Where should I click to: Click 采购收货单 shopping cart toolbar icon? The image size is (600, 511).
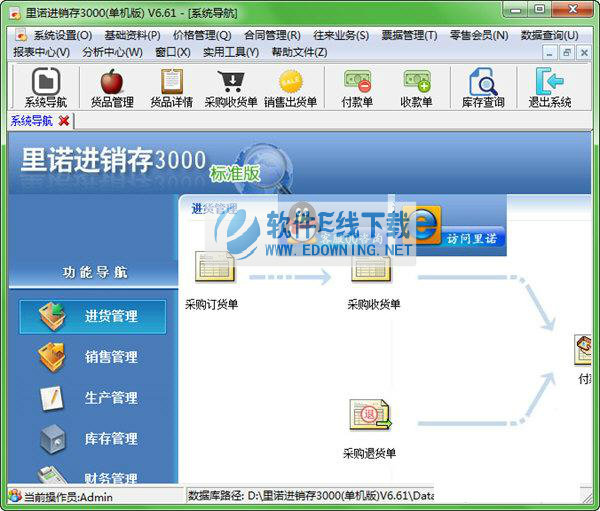pyautogui.click(x=231, y=82)
